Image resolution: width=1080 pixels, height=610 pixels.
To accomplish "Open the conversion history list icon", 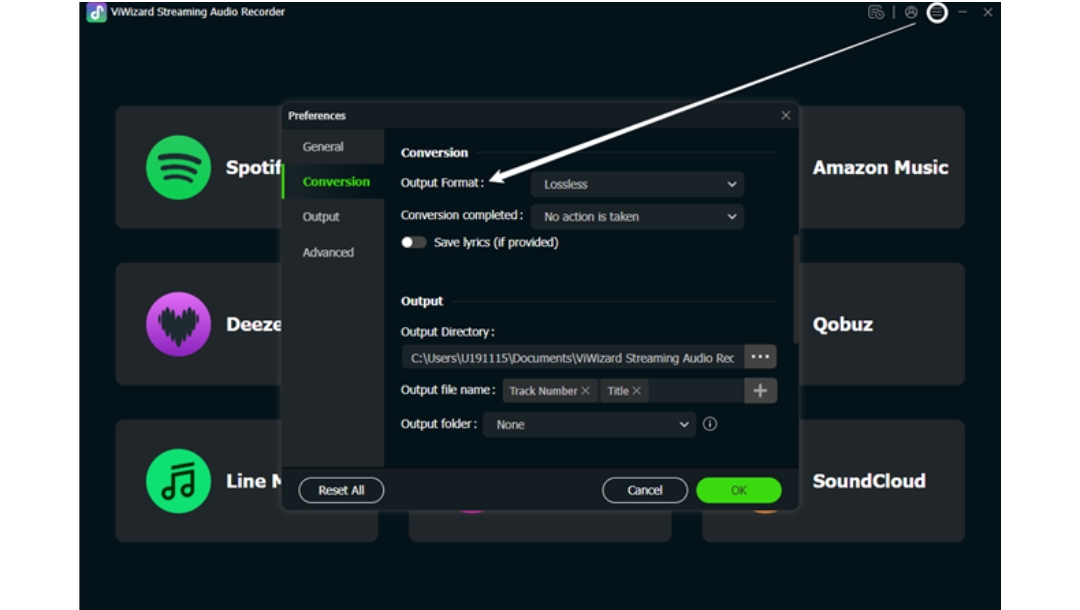I will tap(876, 13).
